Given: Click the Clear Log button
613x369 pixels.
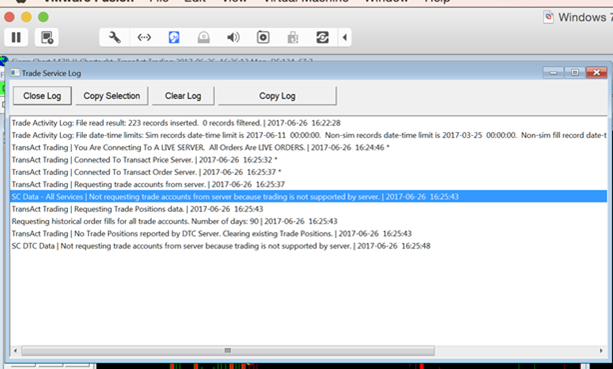Looking at the screenshot, I should point(183,96).
